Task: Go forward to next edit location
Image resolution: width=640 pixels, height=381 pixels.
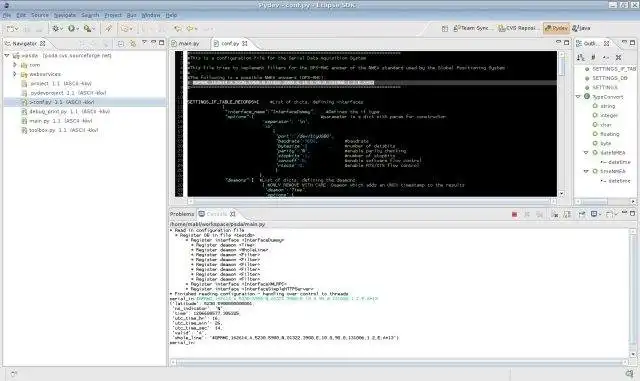Action: 191,29
